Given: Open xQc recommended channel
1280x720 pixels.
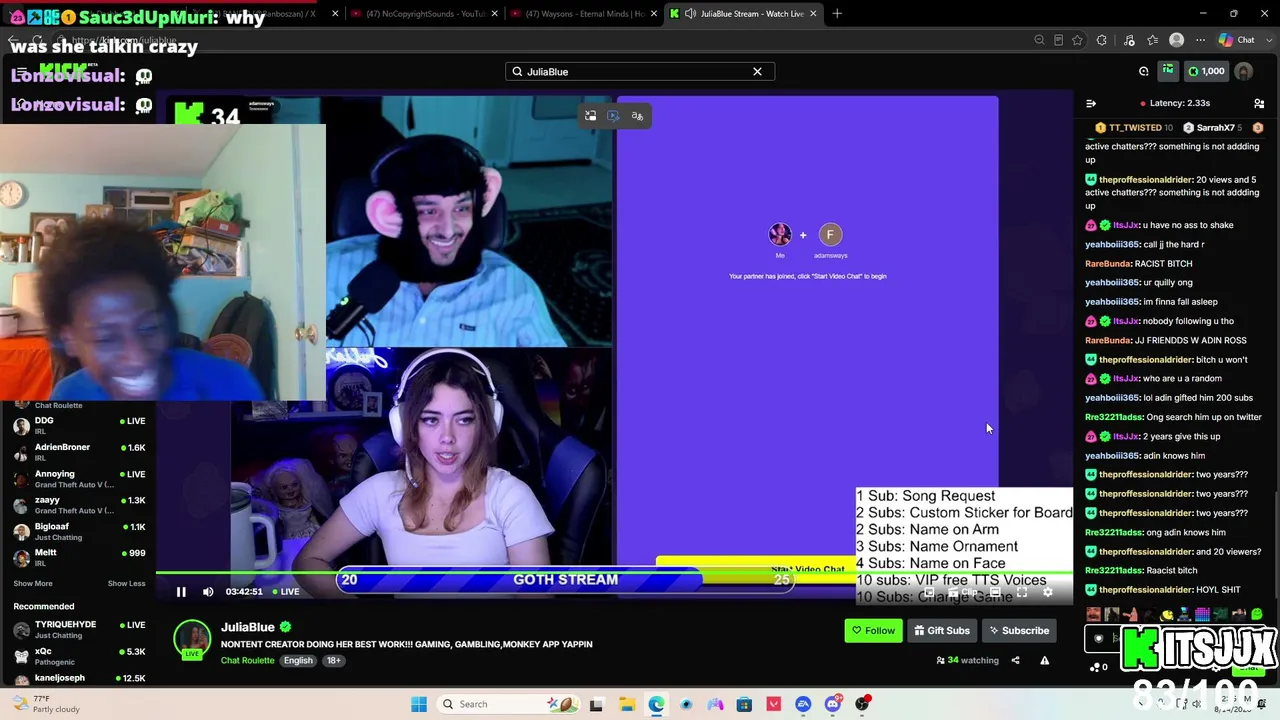Looking at the screenshot, I should (x=80, y=656).
